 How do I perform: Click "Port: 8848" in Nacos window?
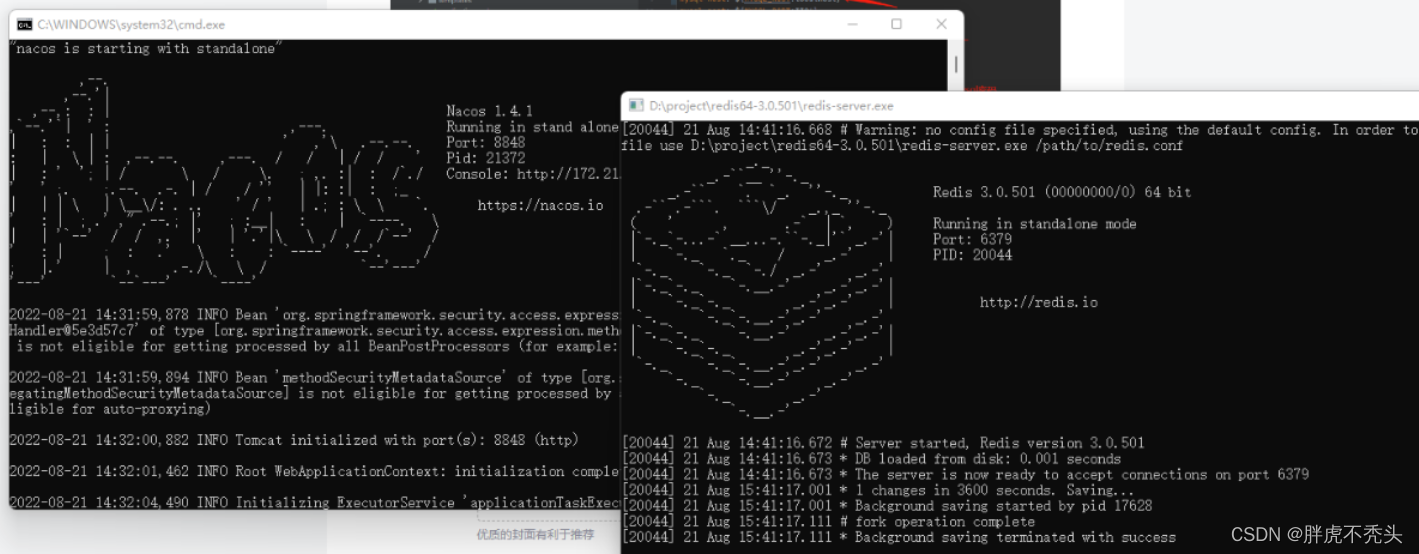pyautogui.click(x=485, y=142)
